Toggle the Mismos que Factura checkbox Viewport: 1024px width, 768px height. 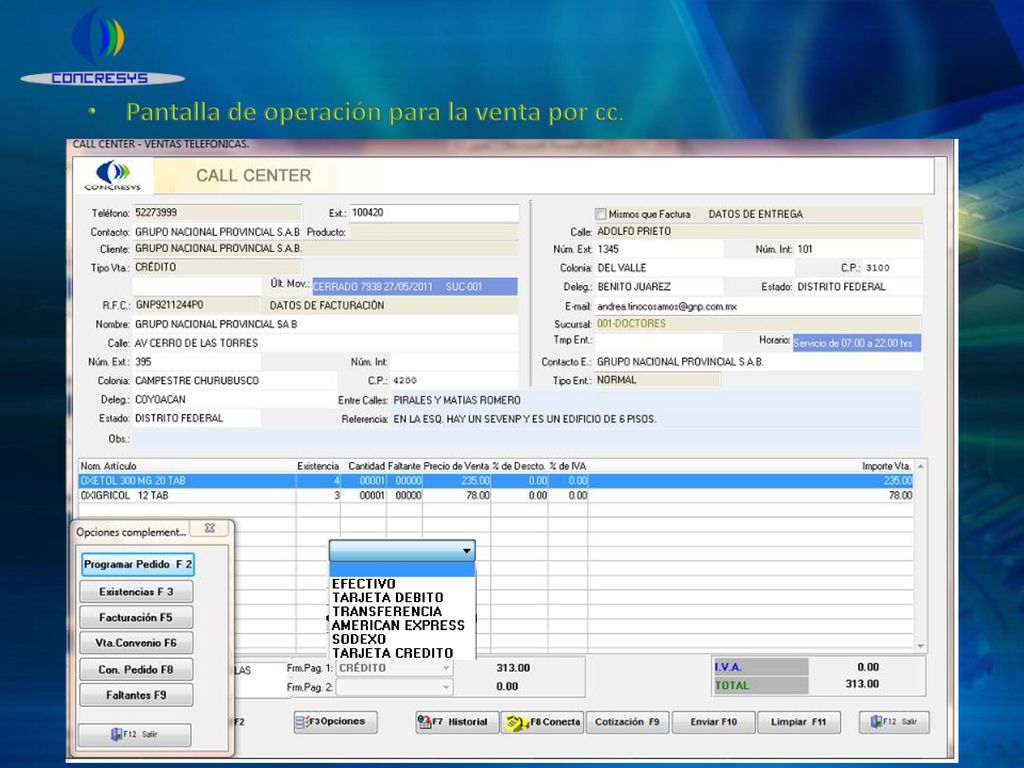[x=600, y=214]
